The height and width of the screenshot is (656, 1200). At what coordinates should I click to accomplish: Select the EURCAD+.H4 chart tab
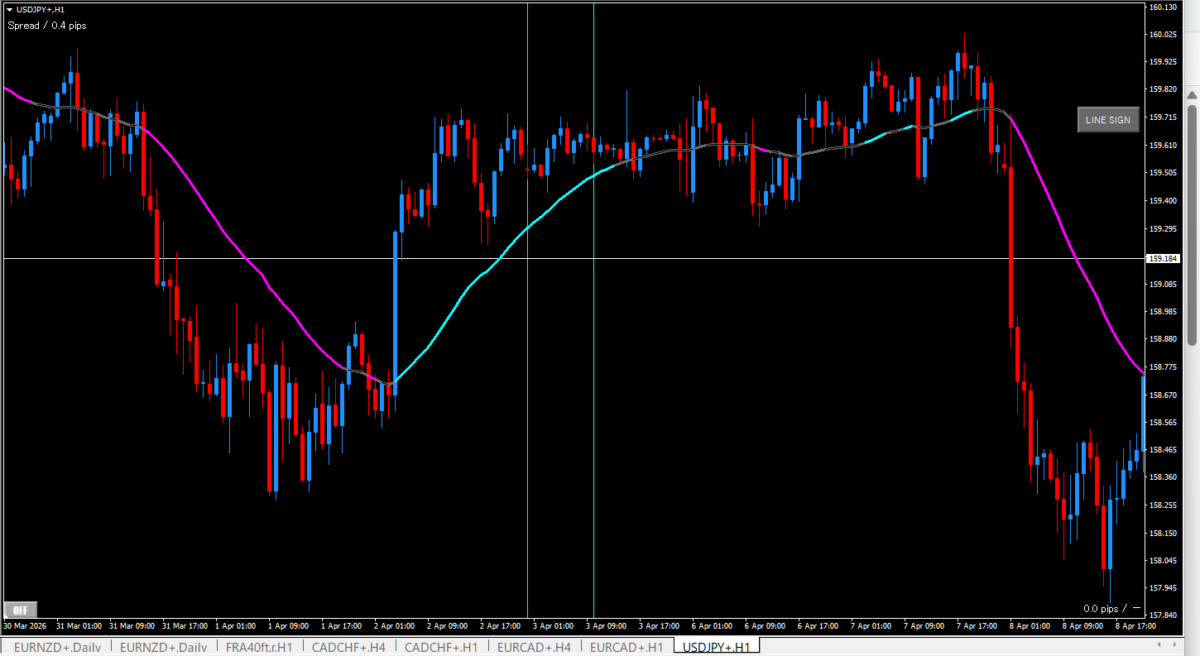point(534,648)
